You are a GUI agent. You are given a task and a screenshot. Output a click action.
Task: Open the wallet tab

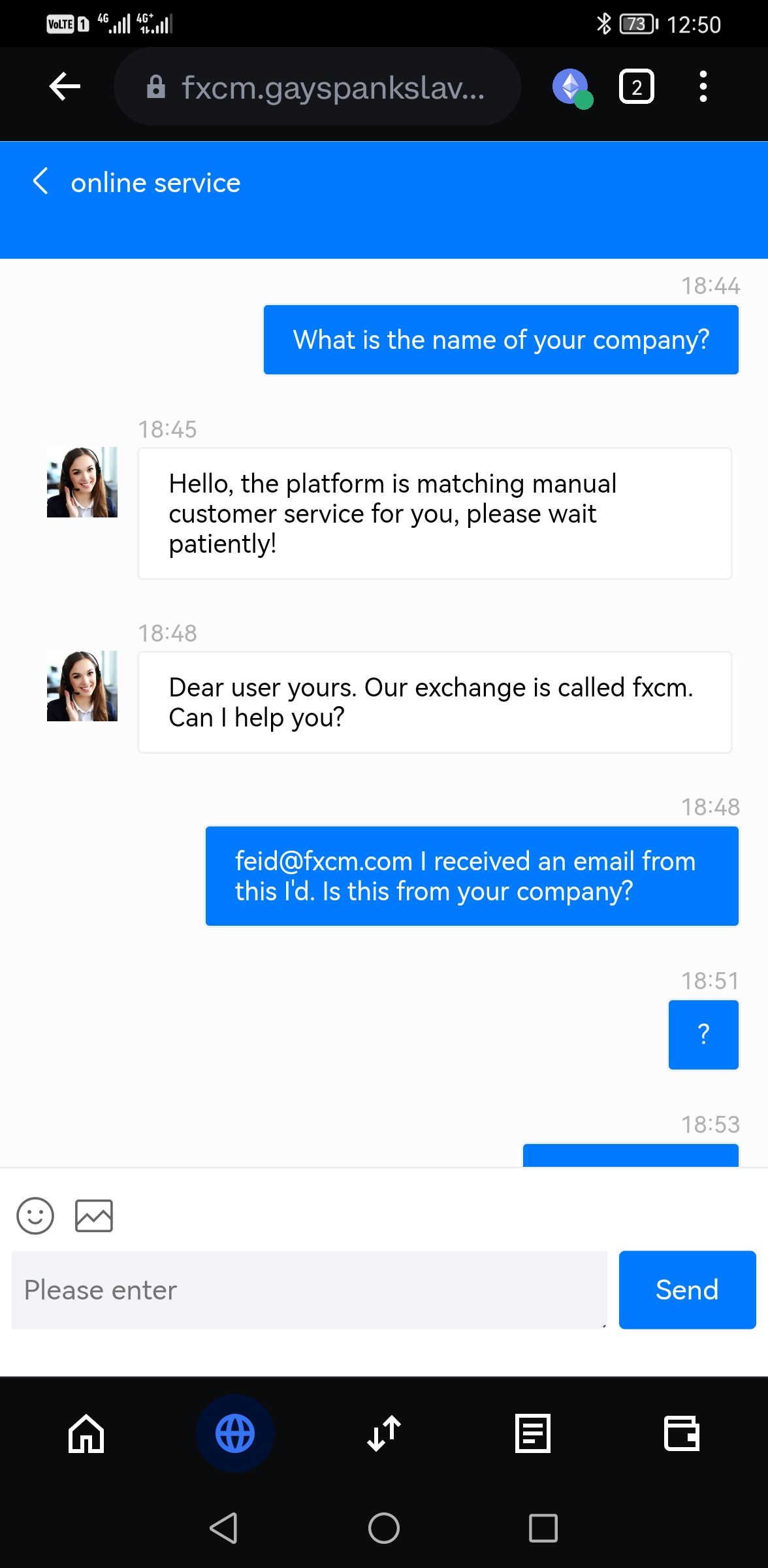coord(681,1433)
